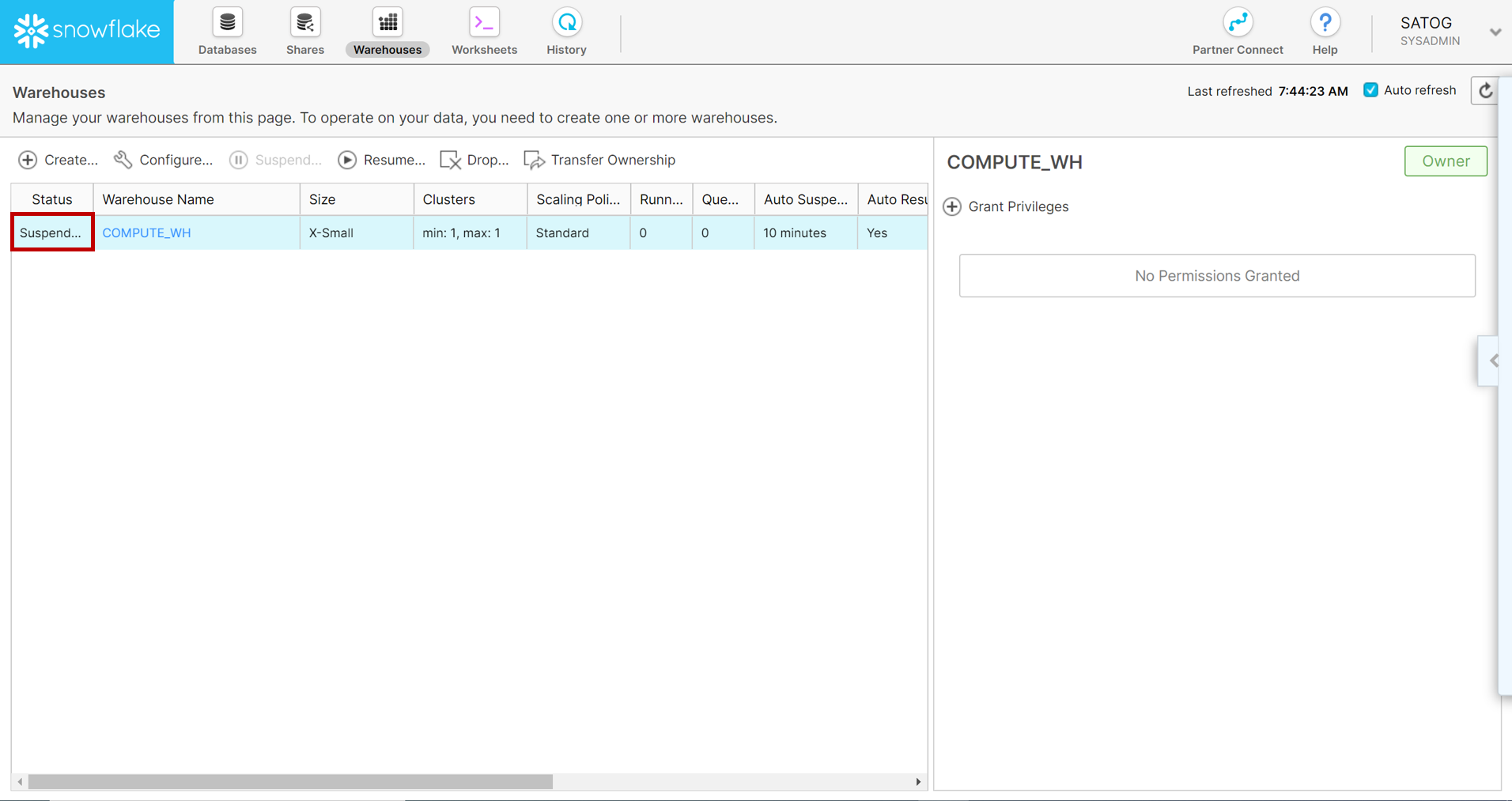Image resolution: width=1512 pixels, height=801 pixels.
Task: Click the Owner badge button
Action: point(1446,161)
